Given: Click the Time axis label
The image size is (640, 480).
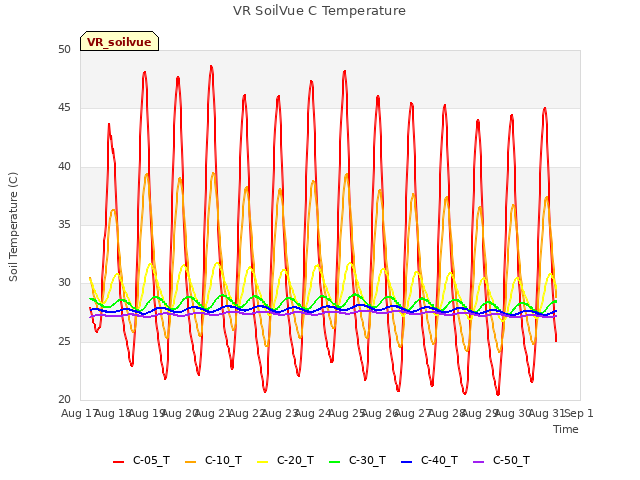Looking at the screenshot, I should tap(566, 429).
